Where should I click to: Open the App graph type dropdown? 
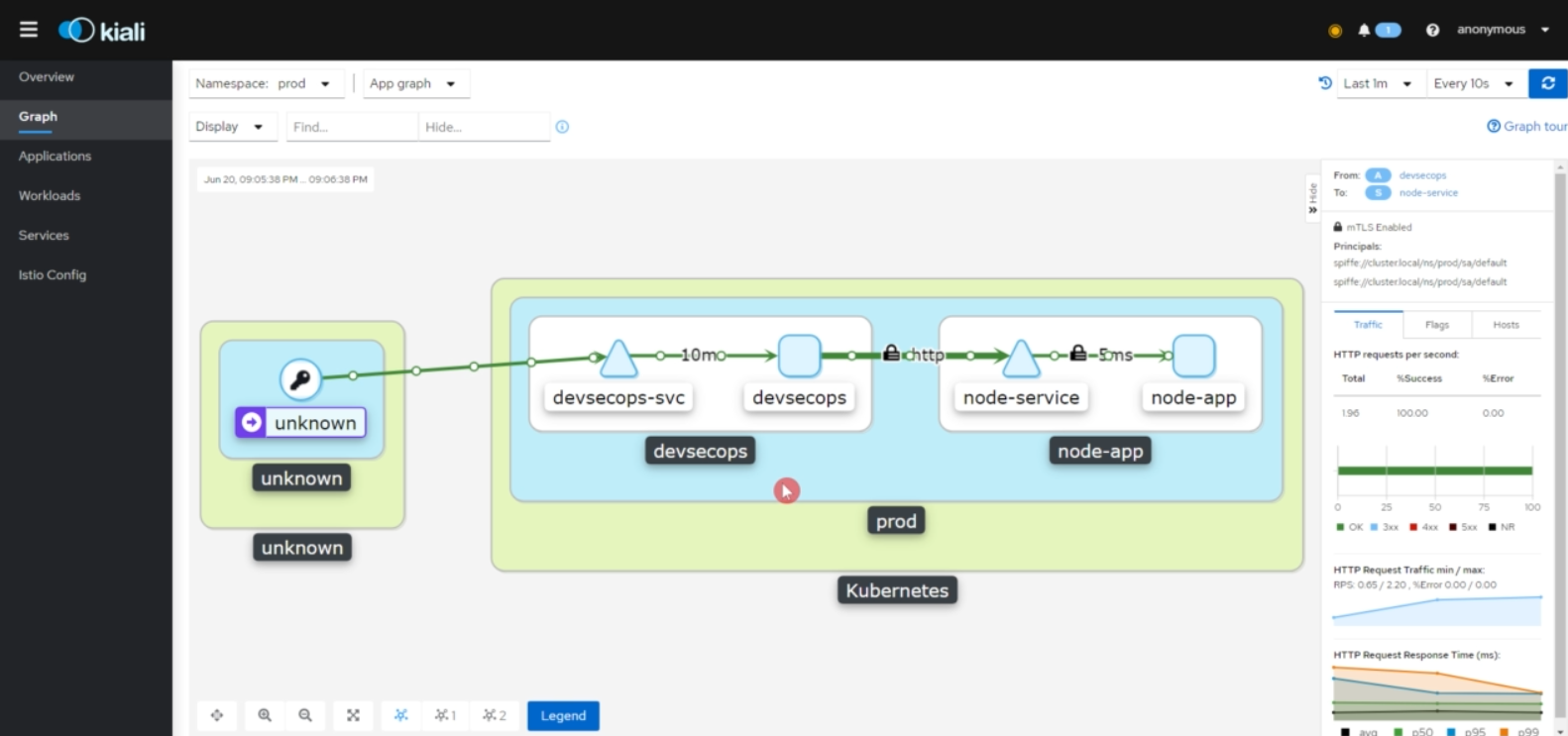(x=415, y=83)
